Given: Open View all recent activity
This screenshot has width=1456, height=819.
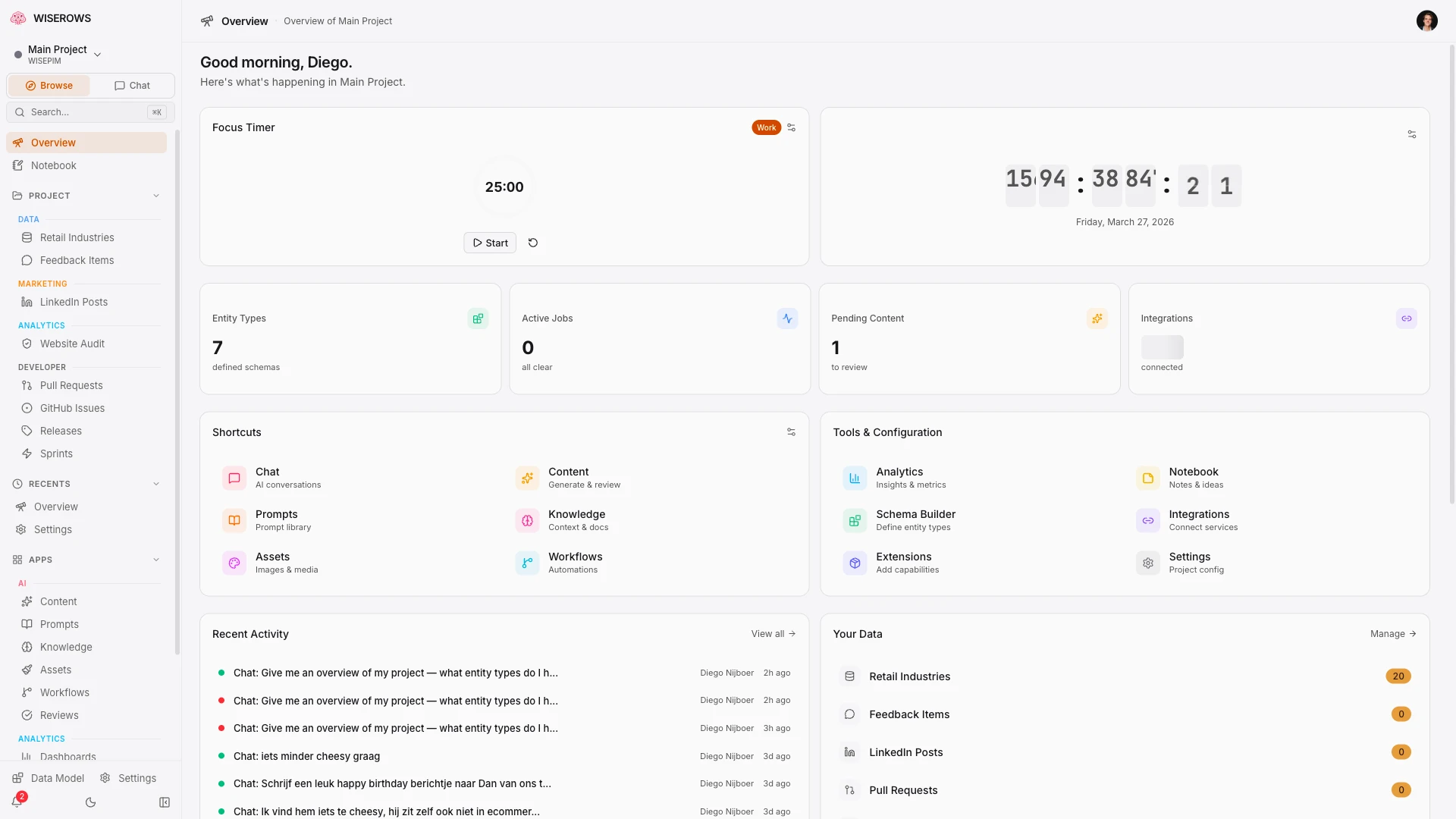Looking at the screenshot, I should coord(773,634).
